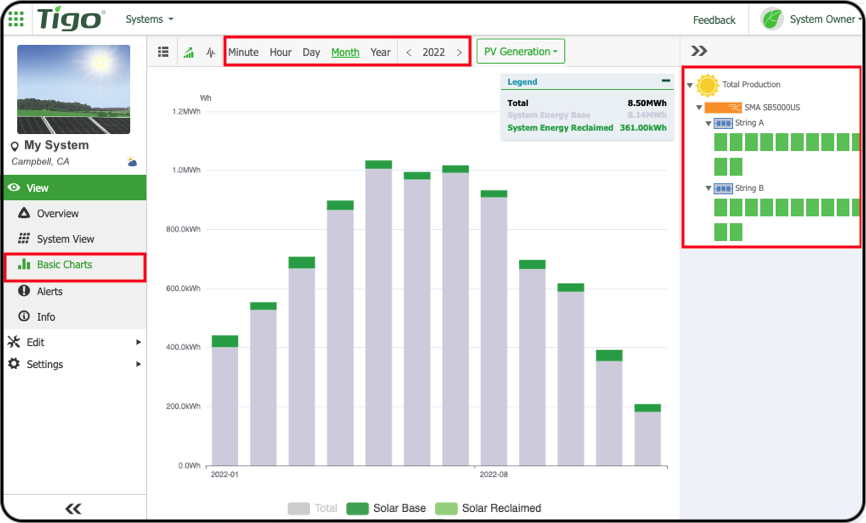866x523 pixels.
Task: Click the String A panel icon
Action: (x=723, y=123)
